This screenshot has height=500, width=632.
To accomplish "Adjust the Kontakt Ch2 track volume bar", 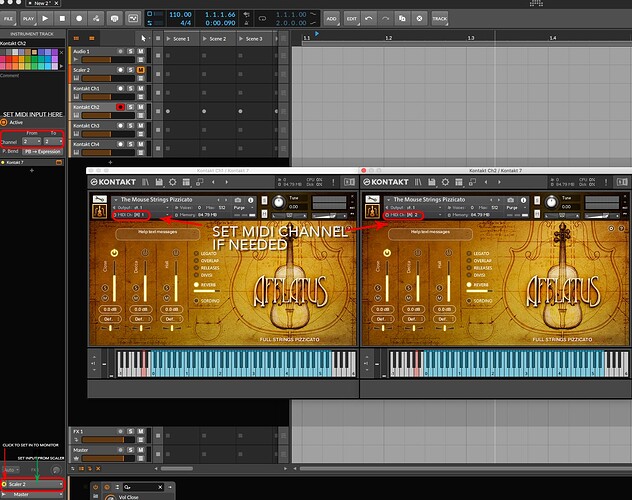I will [x=108, y=115].
